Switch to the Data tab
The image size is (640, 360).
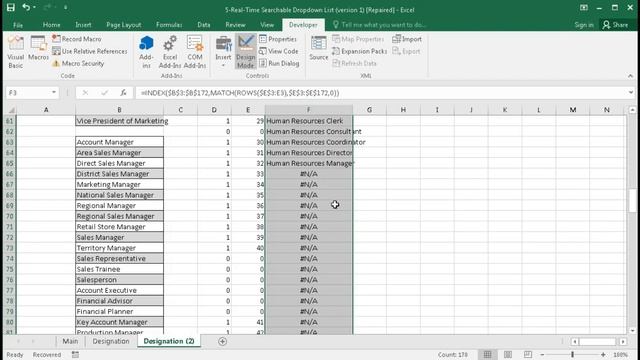tap(204, 25)
